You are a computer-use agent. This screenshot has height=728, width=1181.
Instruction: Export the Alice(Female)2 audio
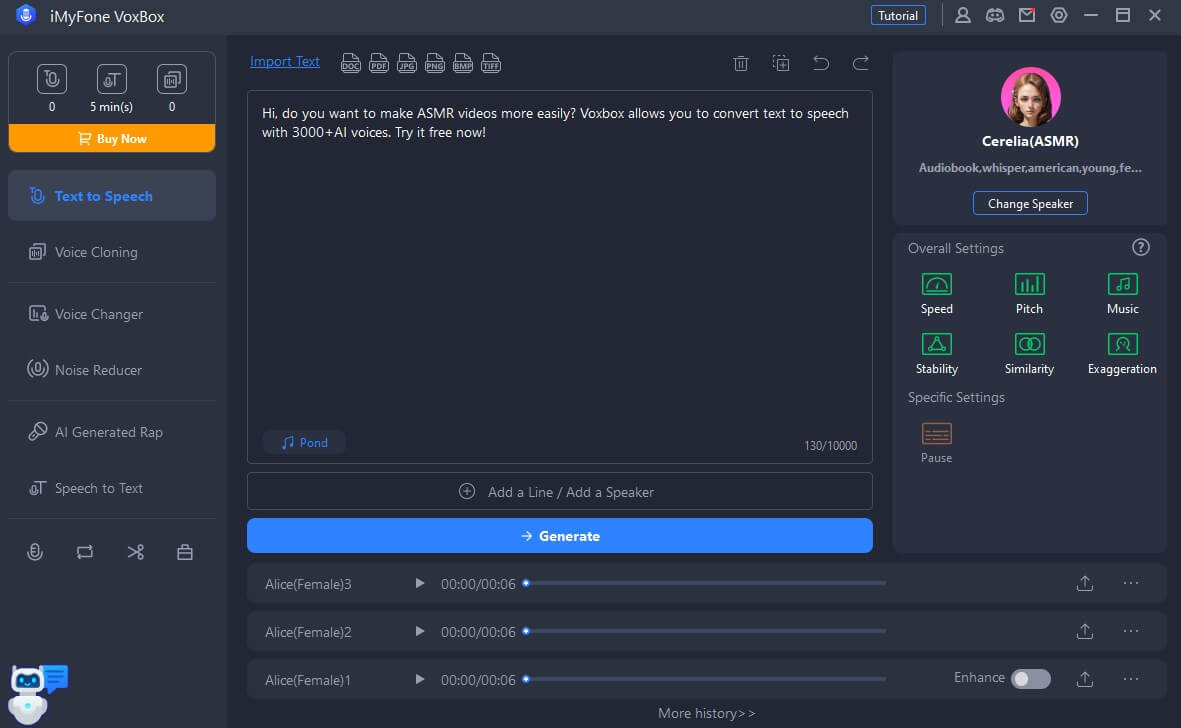click(1085, 632)
